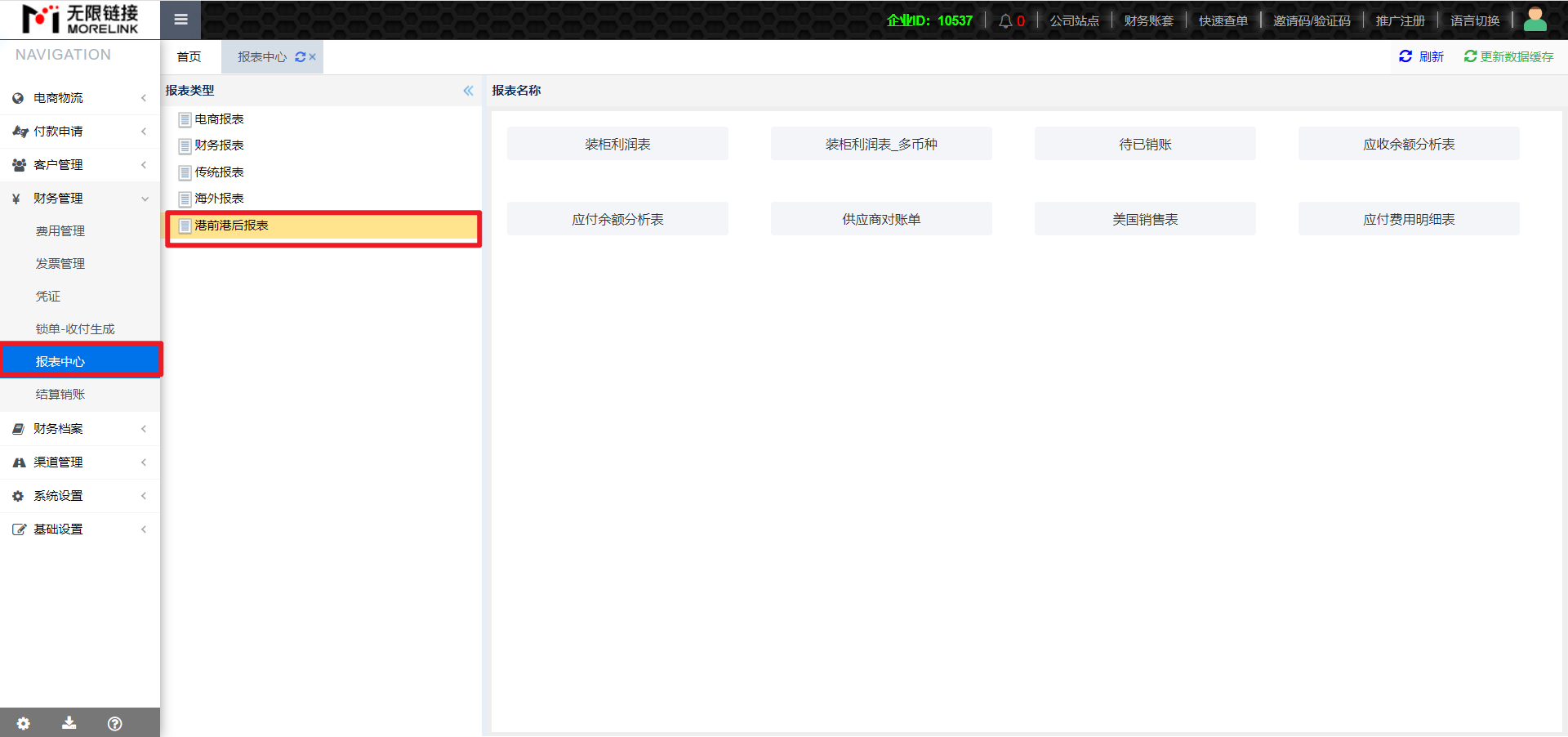This screenshot has height=737, width=1568.
Task: Click the document icon of 财务报表
Action: tap(185, 146)
